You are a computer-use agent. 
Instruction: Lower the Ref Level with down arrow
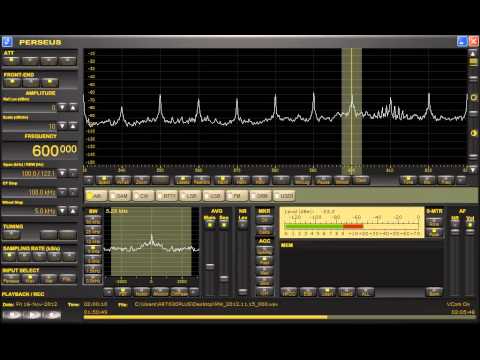tap(62, 107)
